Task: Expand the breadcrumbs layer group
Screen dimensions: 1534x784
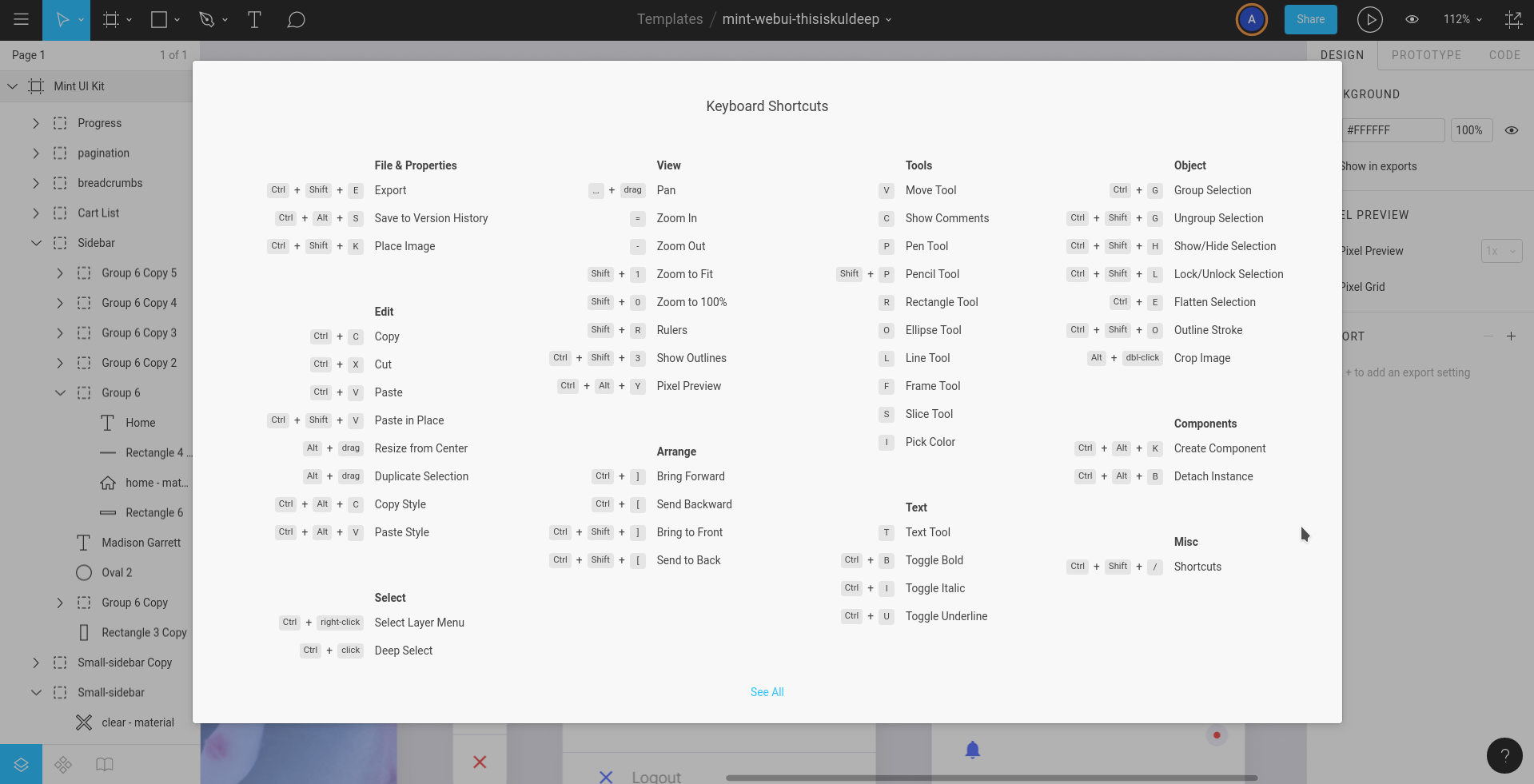Action: [36, 183]
